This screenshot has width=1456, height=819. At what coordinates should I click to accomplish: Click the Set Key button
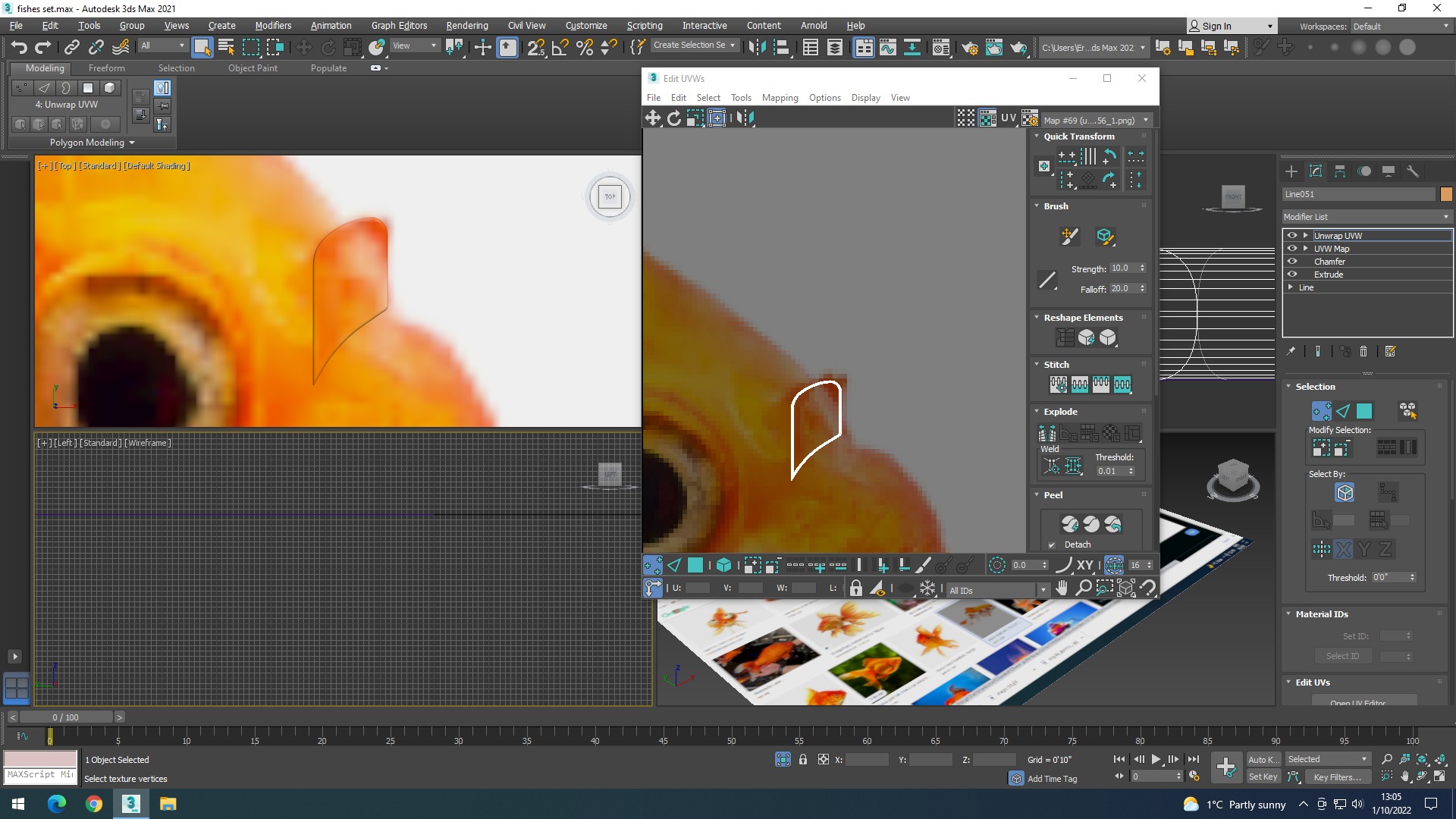(1263, 777)
